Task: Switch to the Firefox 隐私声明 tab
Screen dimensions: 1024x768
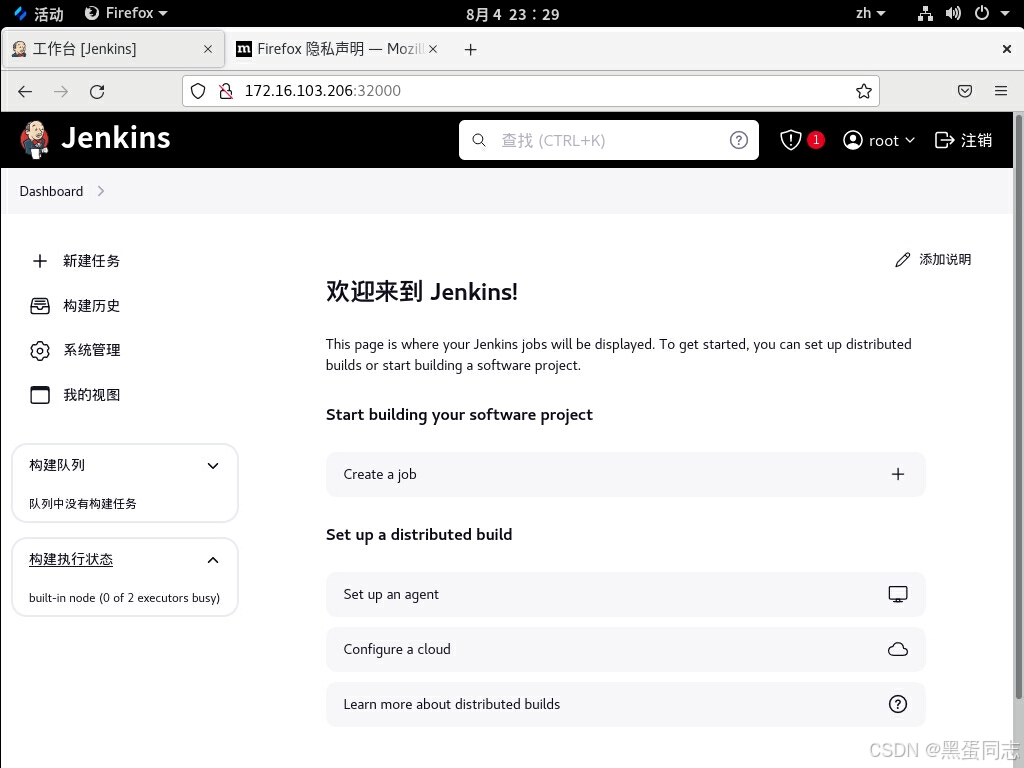Action: pyautogui.click(x=337, y=49)
